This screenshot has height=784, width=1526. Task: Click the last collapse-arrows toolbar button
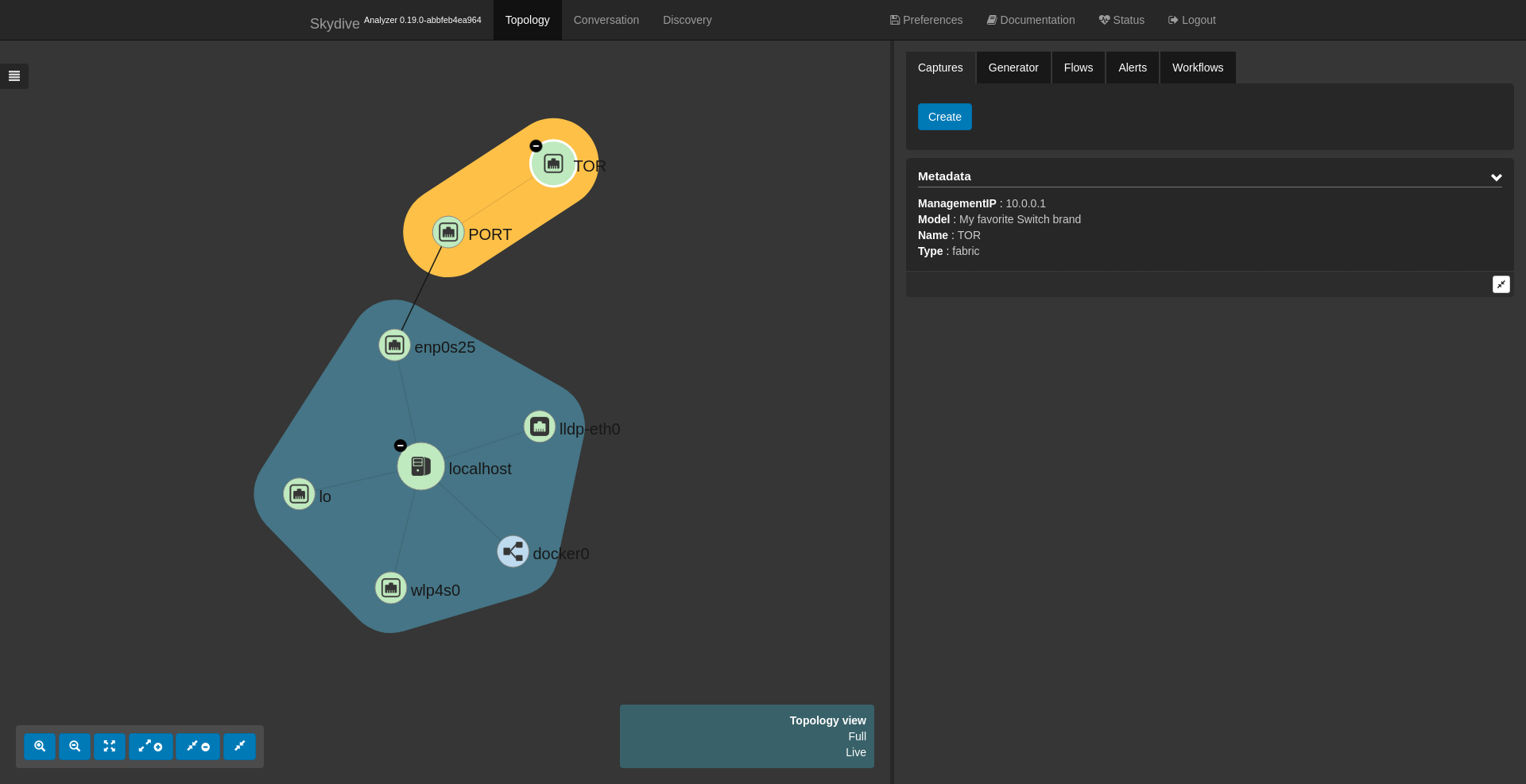coord(239,747)
